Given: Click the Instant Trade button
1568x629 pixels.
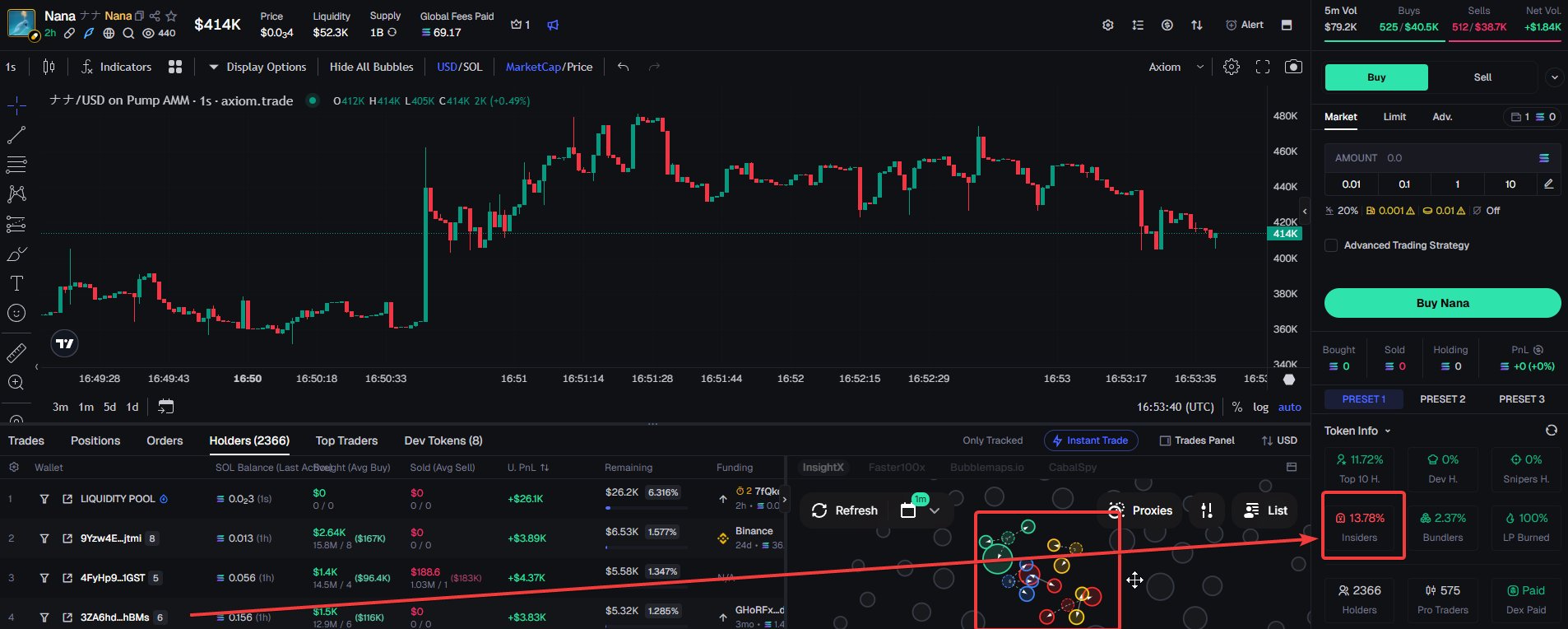Looking at the screenshot, I should pos(1091,440).
